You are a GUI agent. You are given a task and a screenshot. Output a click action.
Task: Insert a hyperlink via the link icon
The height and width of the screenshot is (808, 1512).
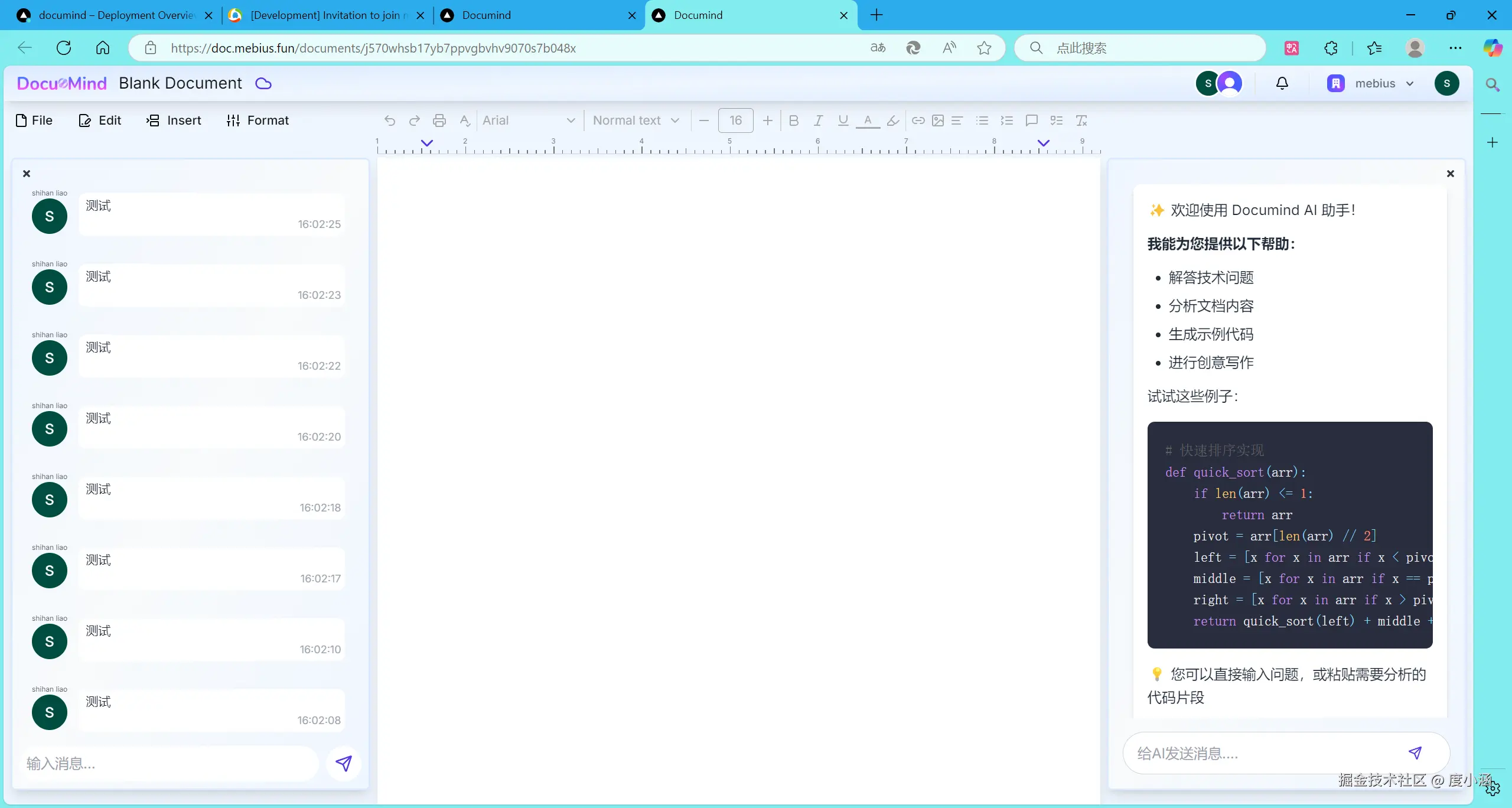(x=918, y=120)
